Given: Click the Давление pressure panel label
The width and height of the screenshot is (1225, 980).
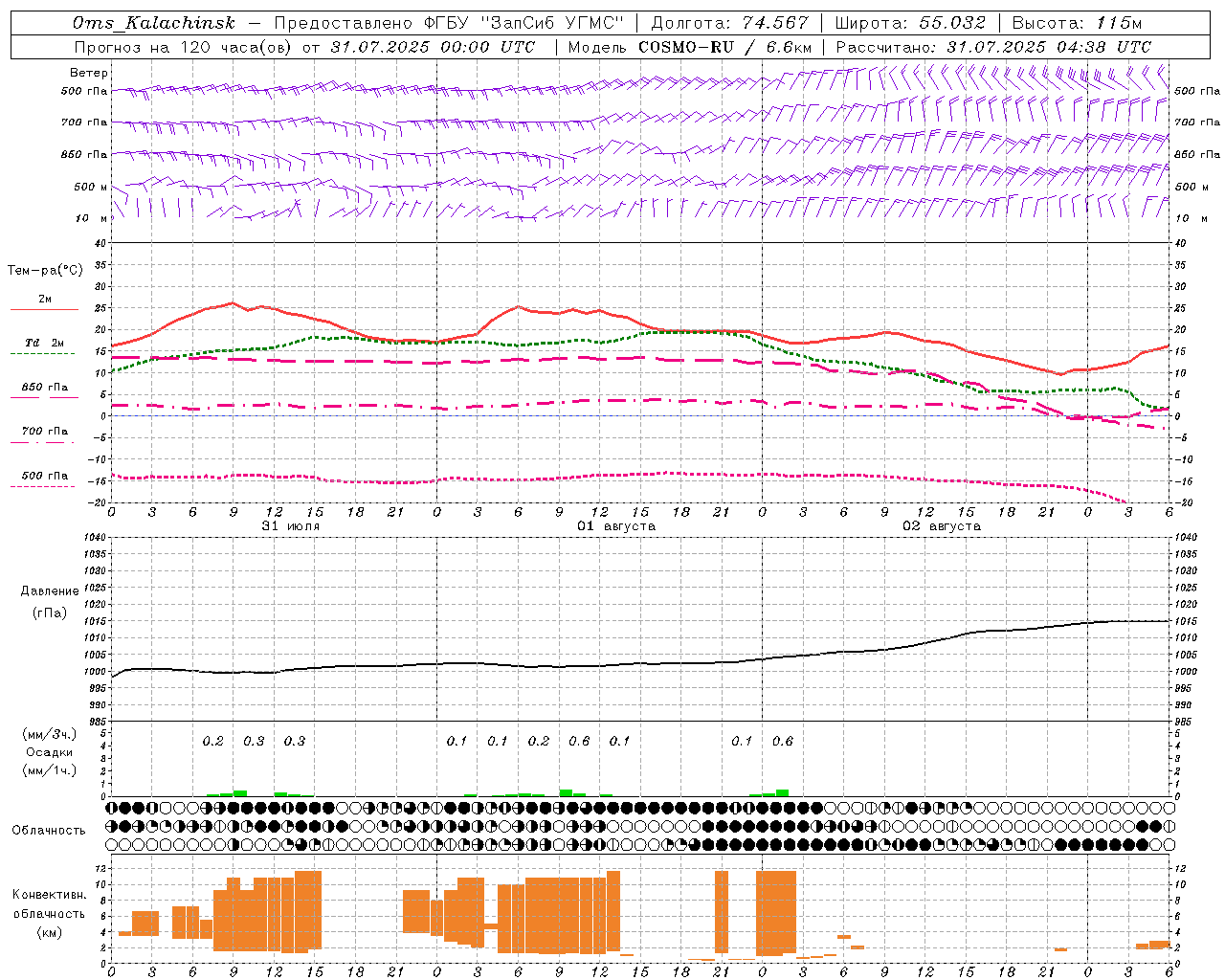Looking at the screenshot, I should 50,591.
